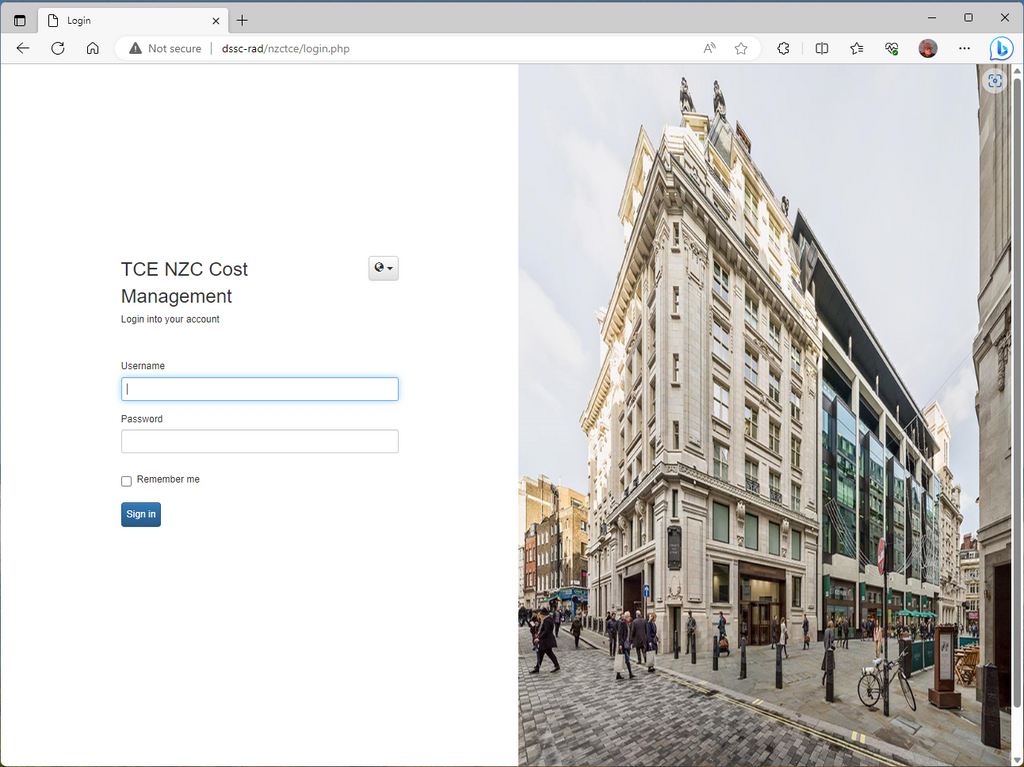Click the Password label
This screenshot has height=767, width=1024.
[x=142, y=419]
